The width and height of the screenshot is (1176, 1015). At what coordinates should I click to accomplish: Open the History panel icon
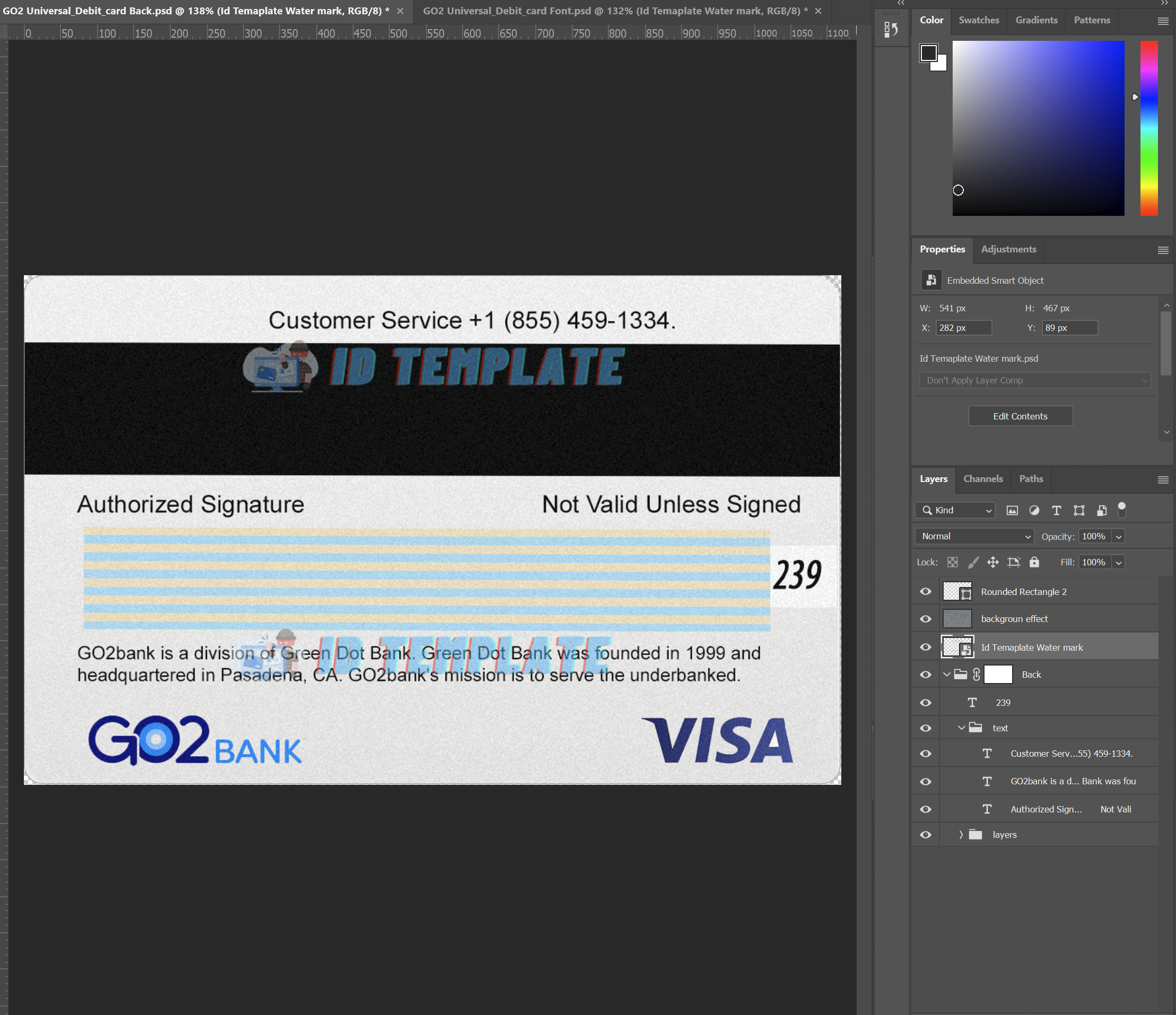point(891,30)
